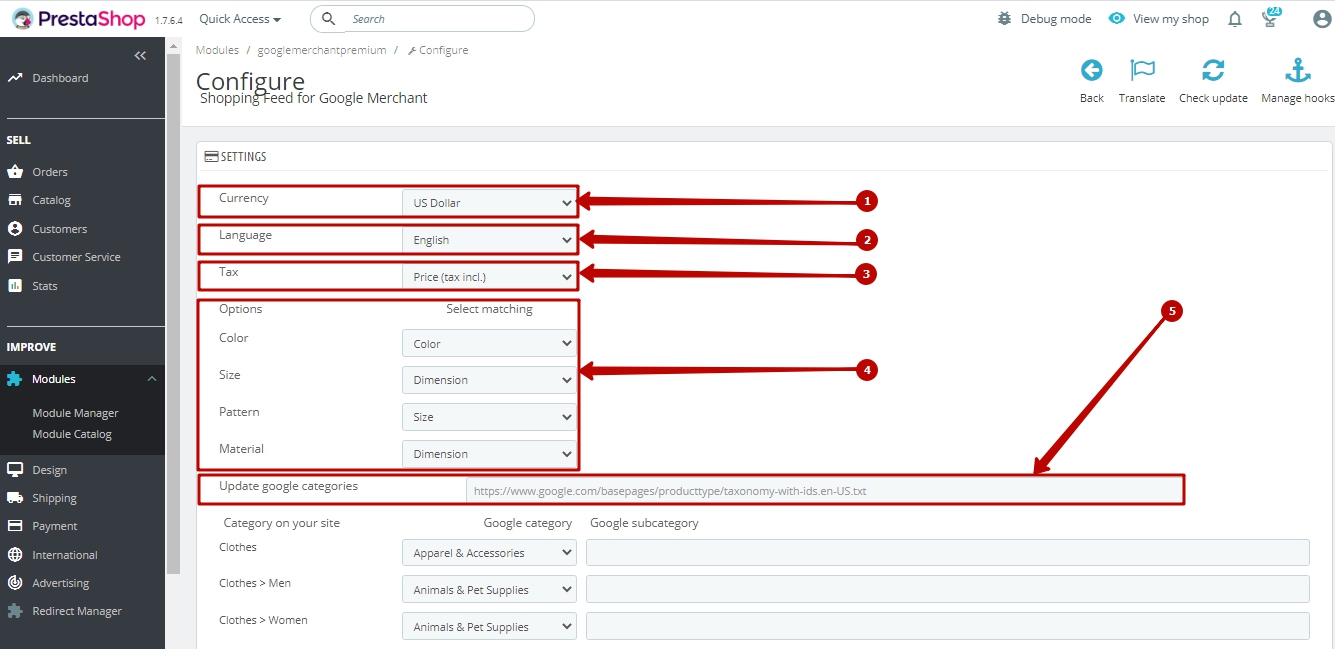
Task: Open the user profile avatar icon
Action: (1321, 19)
